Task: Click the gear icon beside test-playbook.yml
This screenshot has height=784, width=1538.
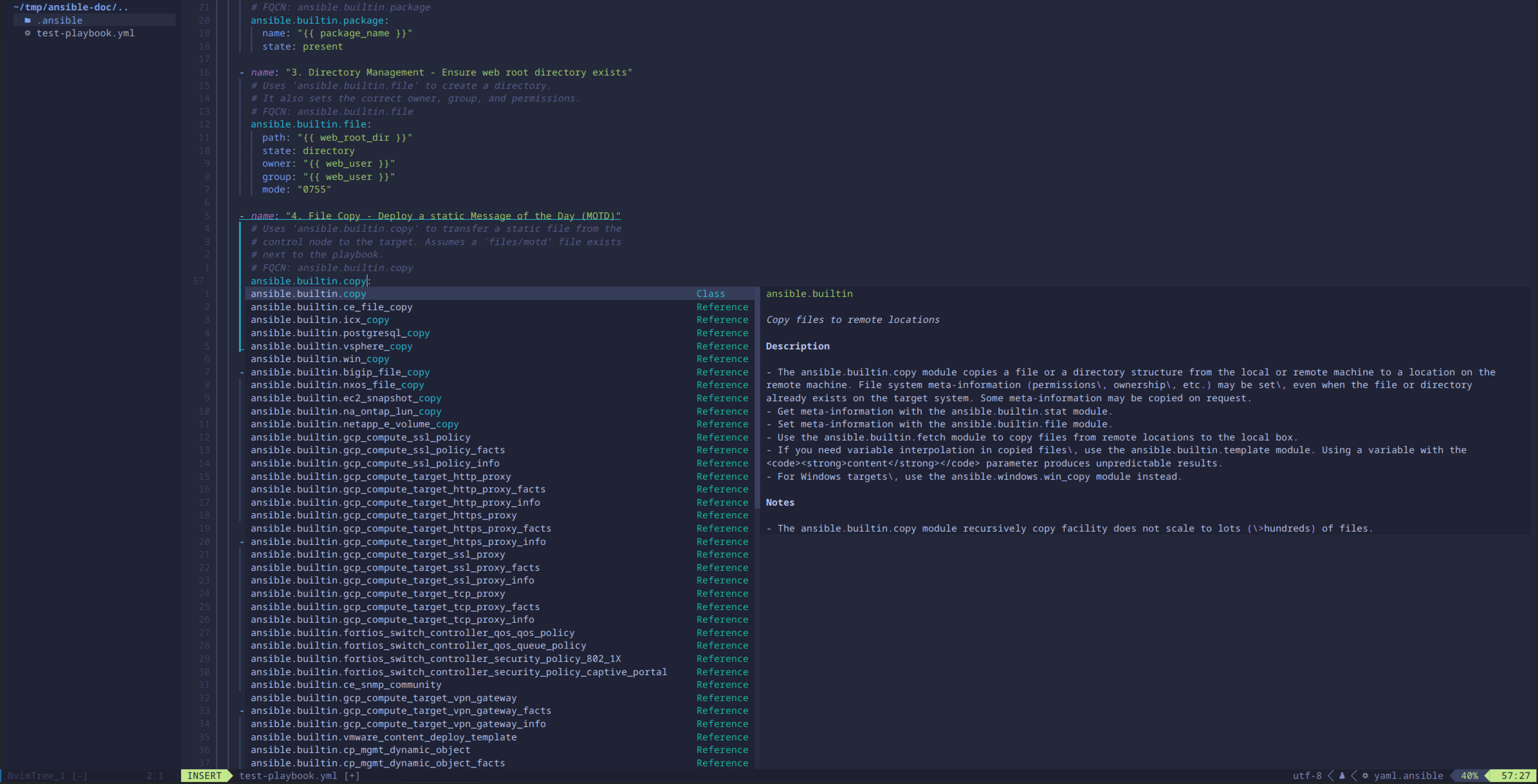Action: (28, 33)
